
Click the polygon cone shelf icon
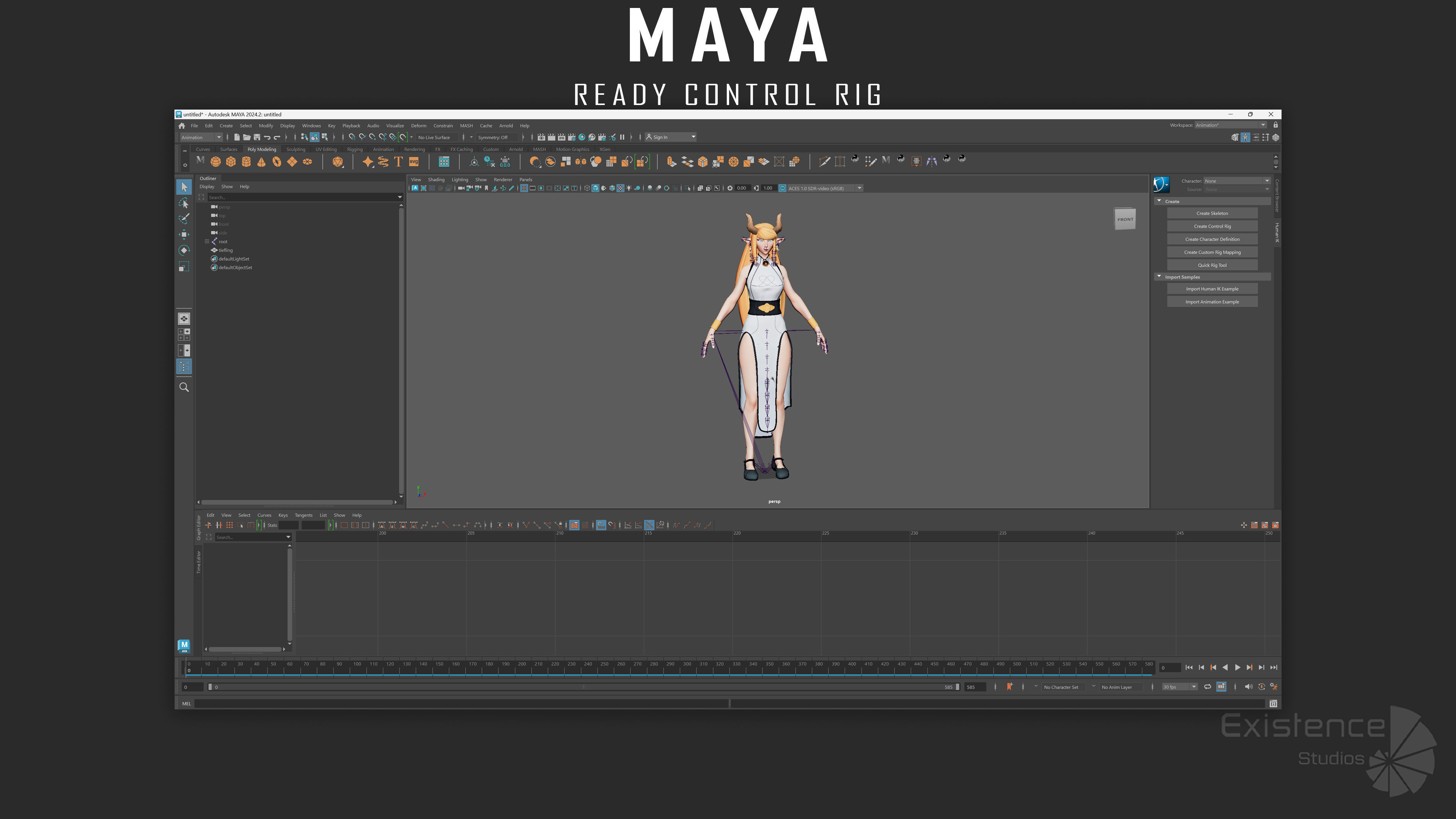click(261, 162)
